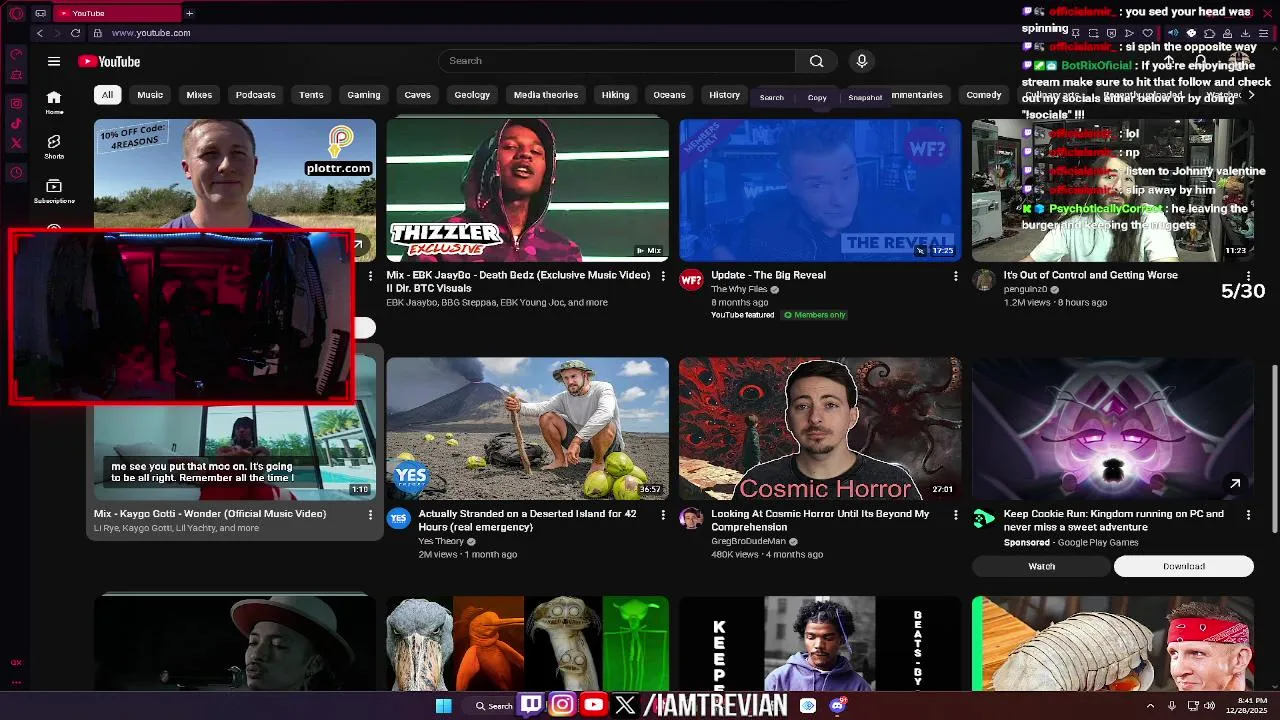This screenshot has width=1280, height=720.
Task: Click the taskbar microphone tray icon
Action: tap(1172, 706)
